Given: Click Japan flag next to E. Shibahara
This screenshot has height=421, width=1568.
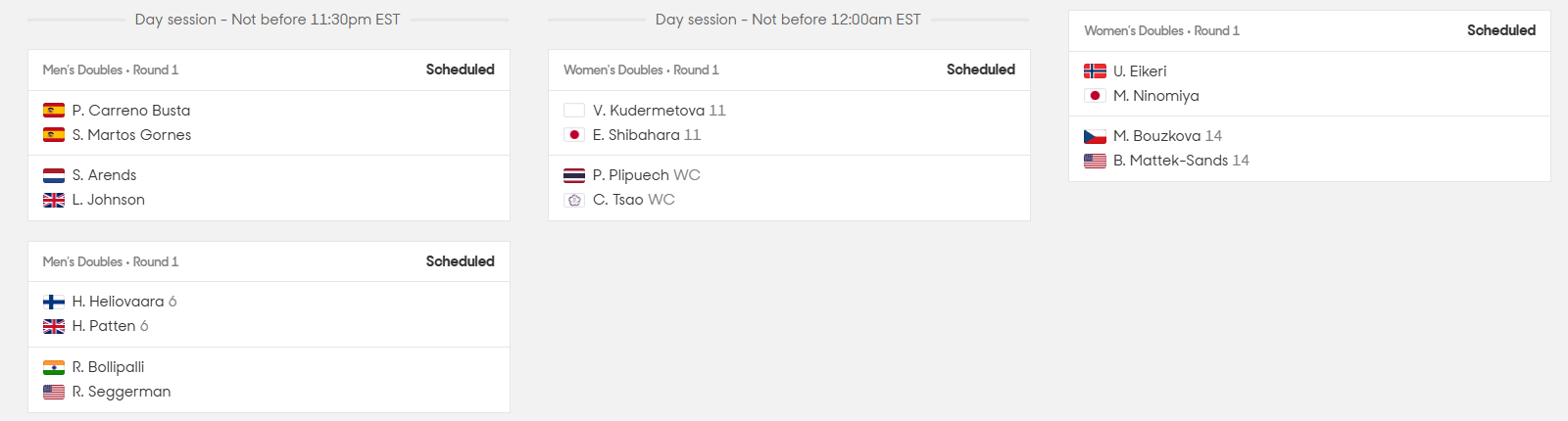Looking at the screenshot, I should (x=574, y=135).
